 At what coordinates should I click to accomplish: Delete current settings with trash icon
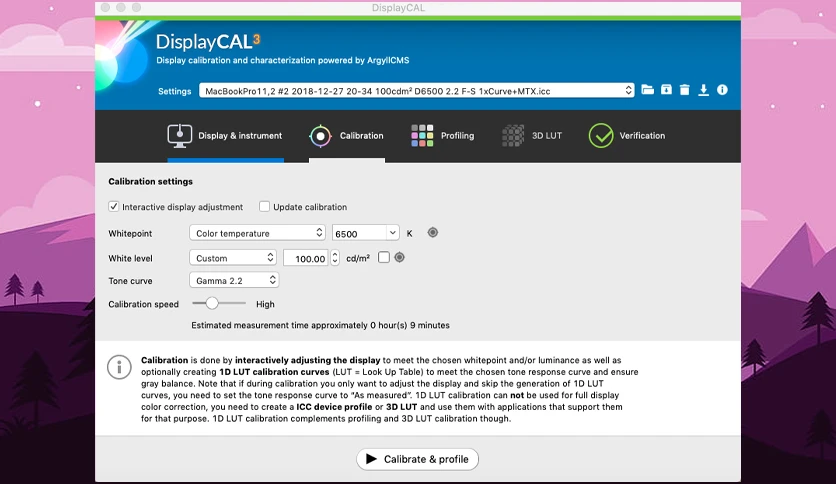pyautogui.click(x=685, y=90)
